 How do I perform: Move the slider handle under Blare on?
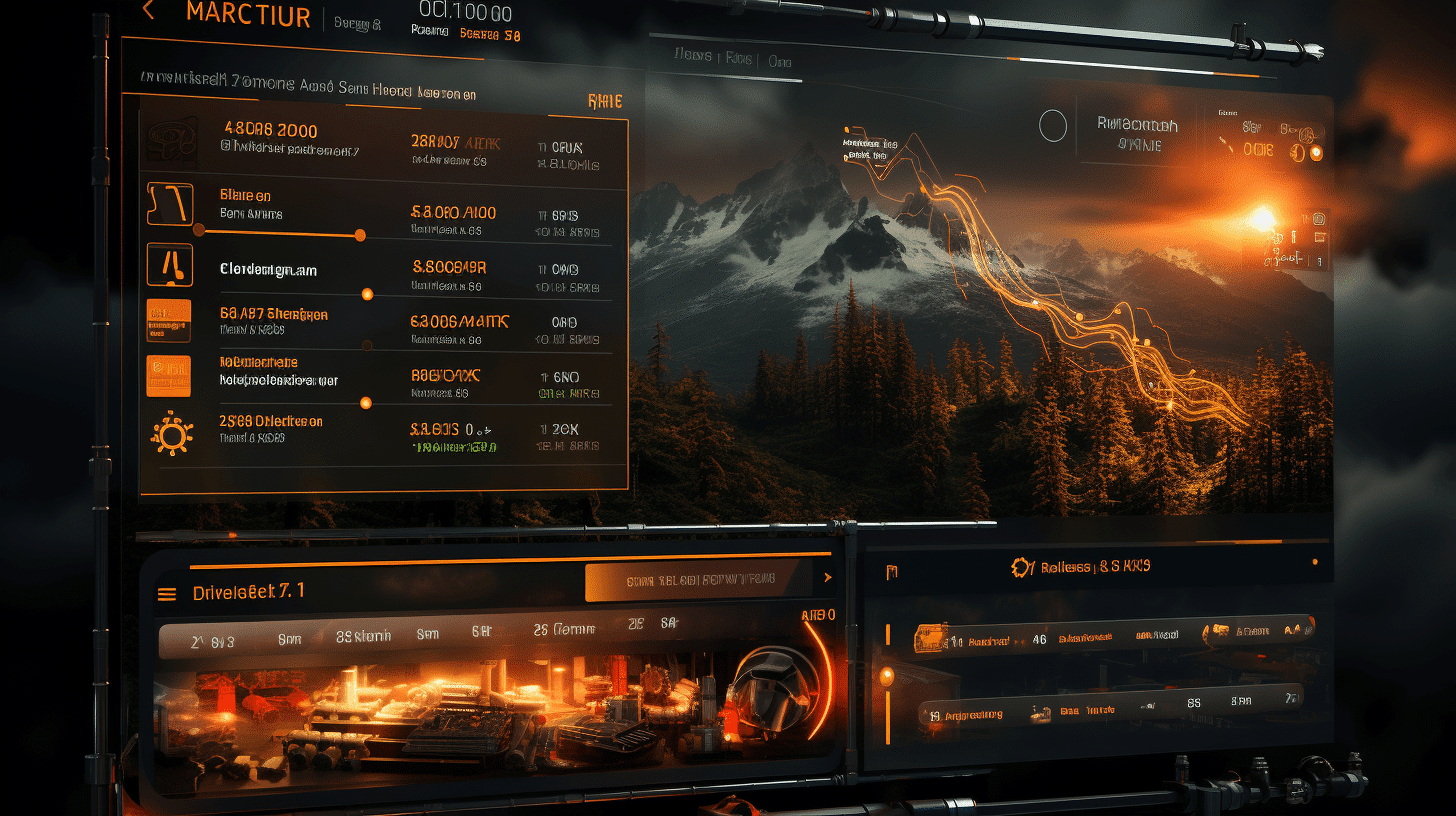(x=360, y=235)
